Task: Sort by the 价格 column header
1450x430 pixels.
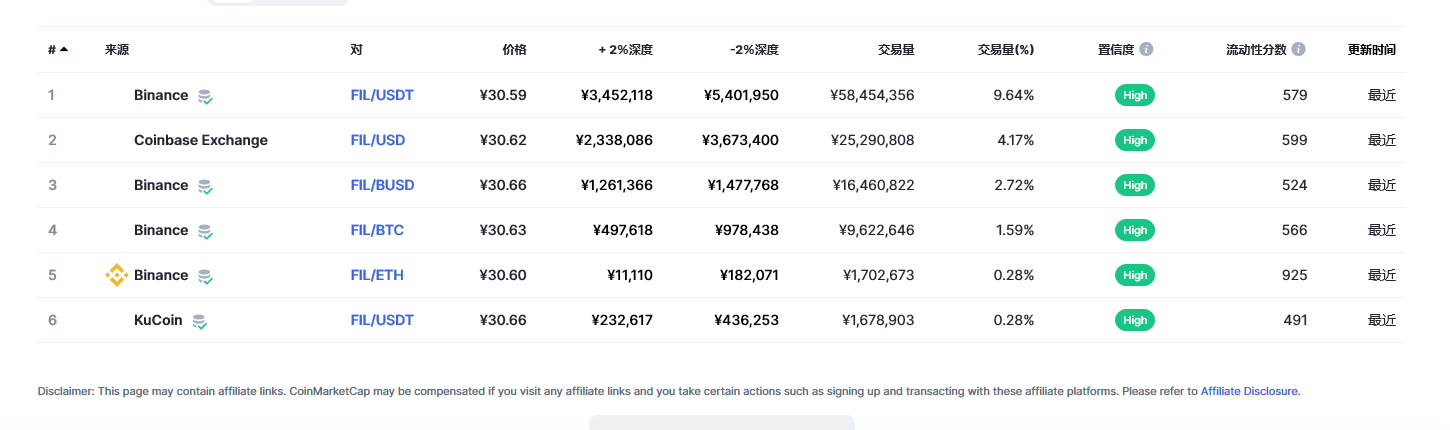Action: tap(514, 49)
